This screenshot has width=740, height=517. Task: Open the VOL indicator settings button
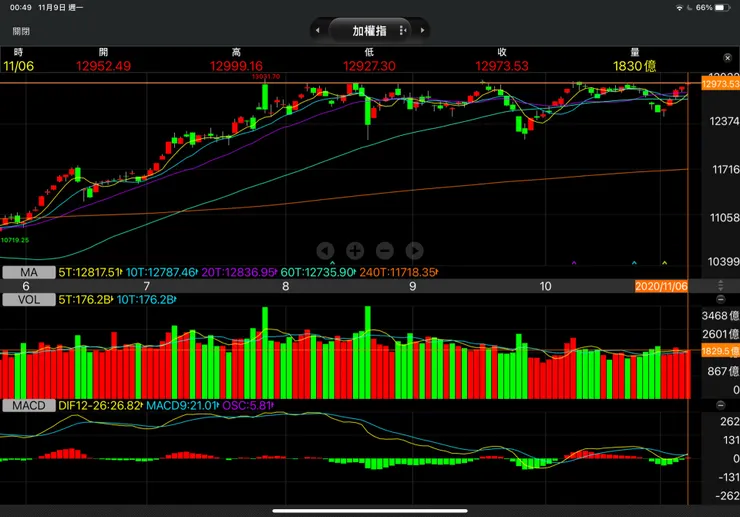pos(29,300)
